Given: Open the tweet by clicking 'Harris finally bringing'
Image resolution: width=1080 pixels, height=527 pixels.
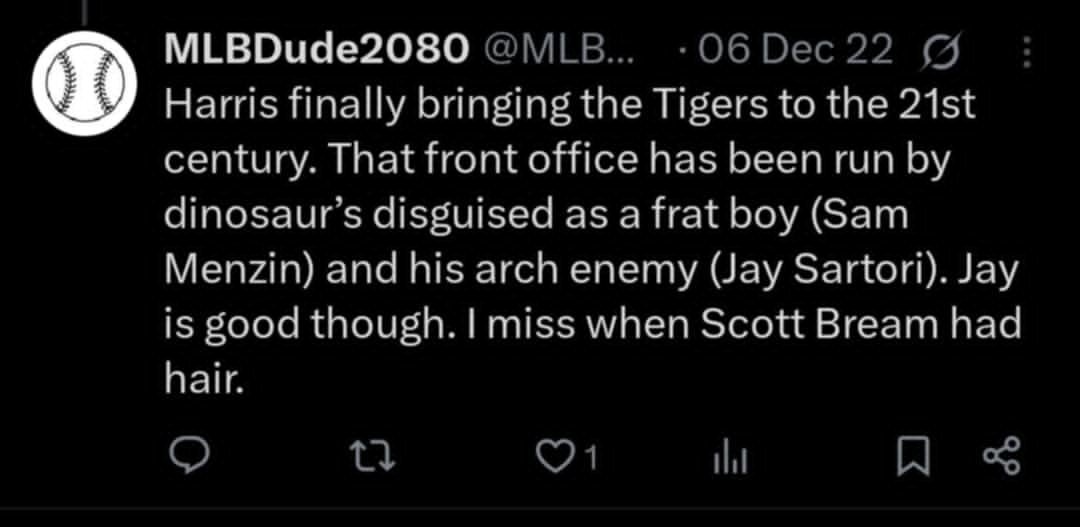Looking at the screenshot, I should pyautogui.click(x=343, y=105).
